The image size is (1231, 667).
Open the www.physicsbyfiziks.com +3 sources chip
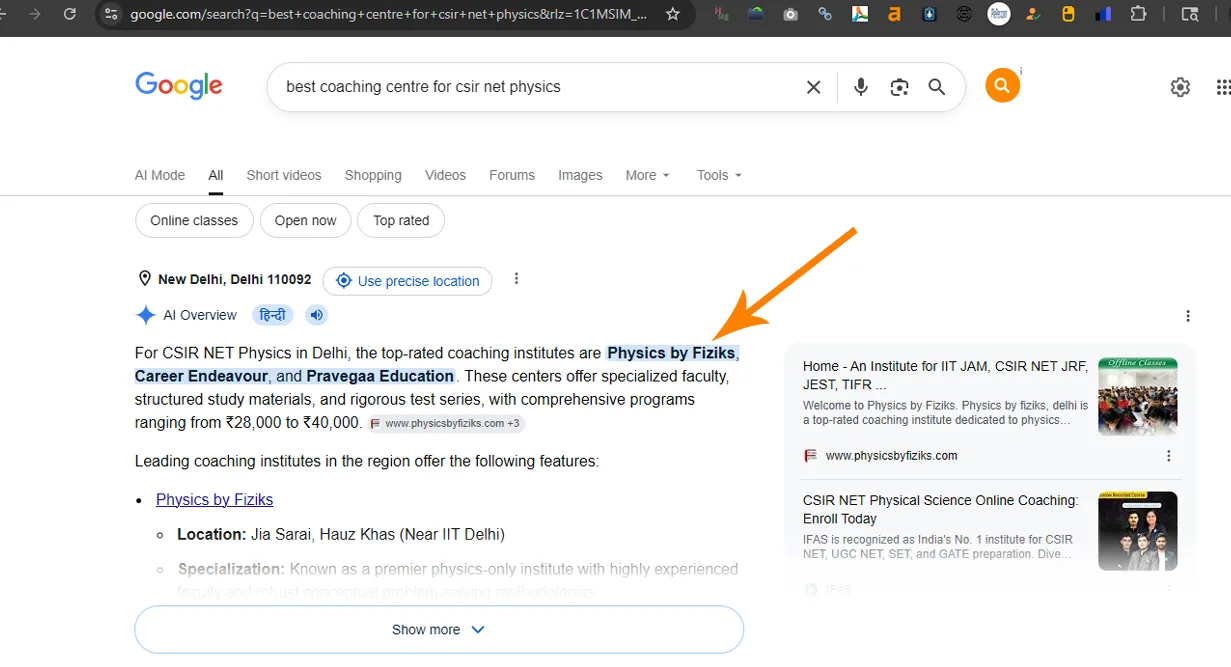click(x=445, y=423)
